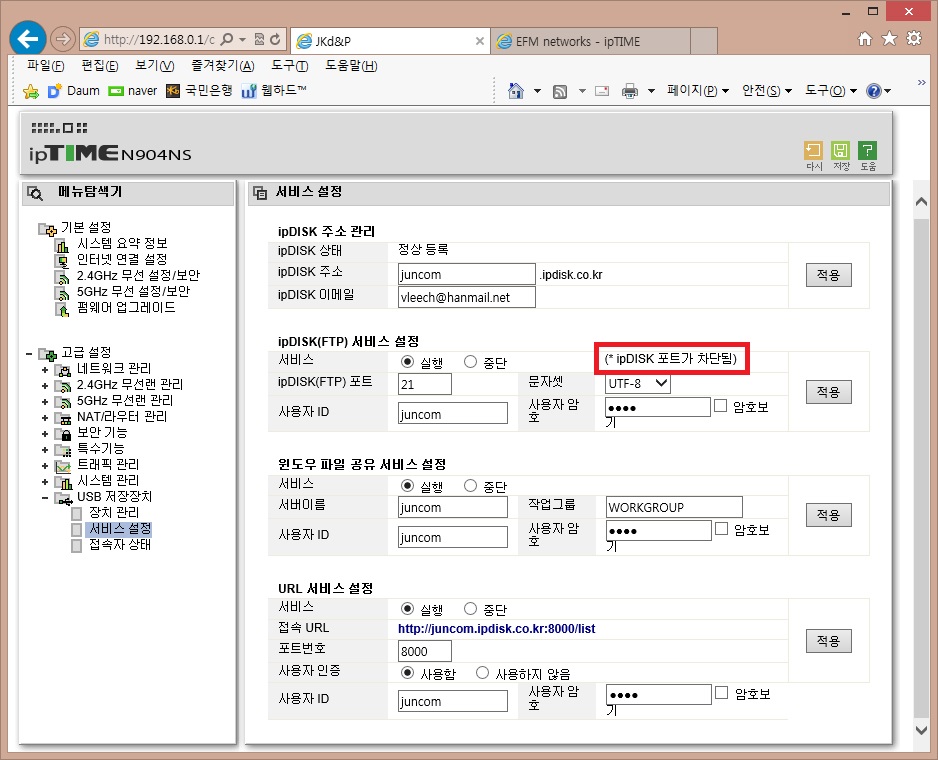
Task: Click the command bar help question icon
Action: click(874, 91)
